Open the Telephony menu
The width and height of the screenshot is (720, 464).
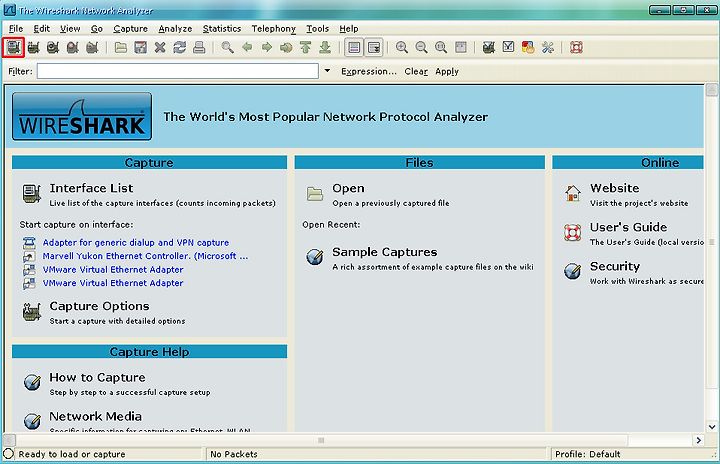pyautogui.click(x=273, y=28)
